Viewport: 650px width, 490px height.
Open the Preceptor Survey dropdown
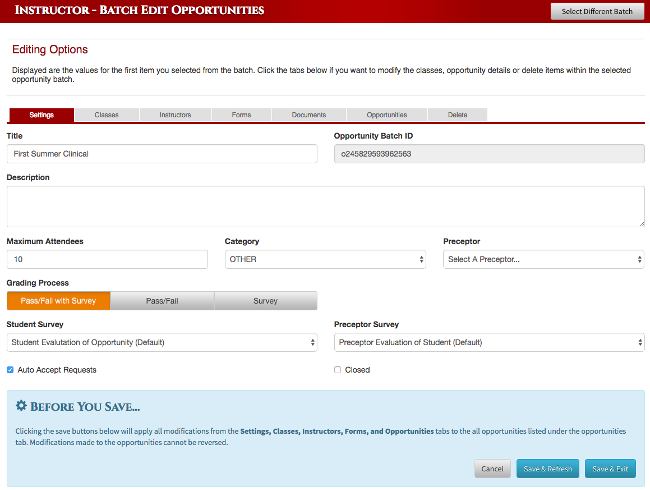pyautogui.click(x=489, y=342)
